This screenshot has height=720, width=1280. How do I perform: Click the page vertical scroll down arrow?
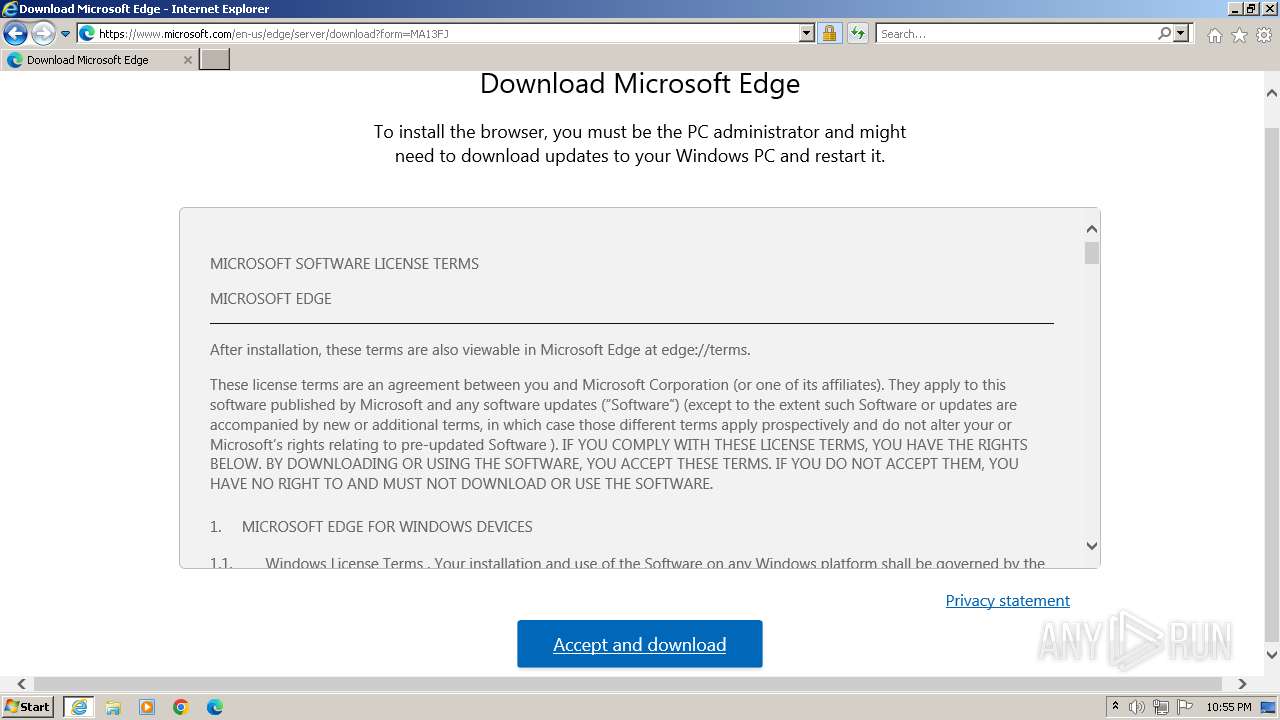pos(1271,655)
